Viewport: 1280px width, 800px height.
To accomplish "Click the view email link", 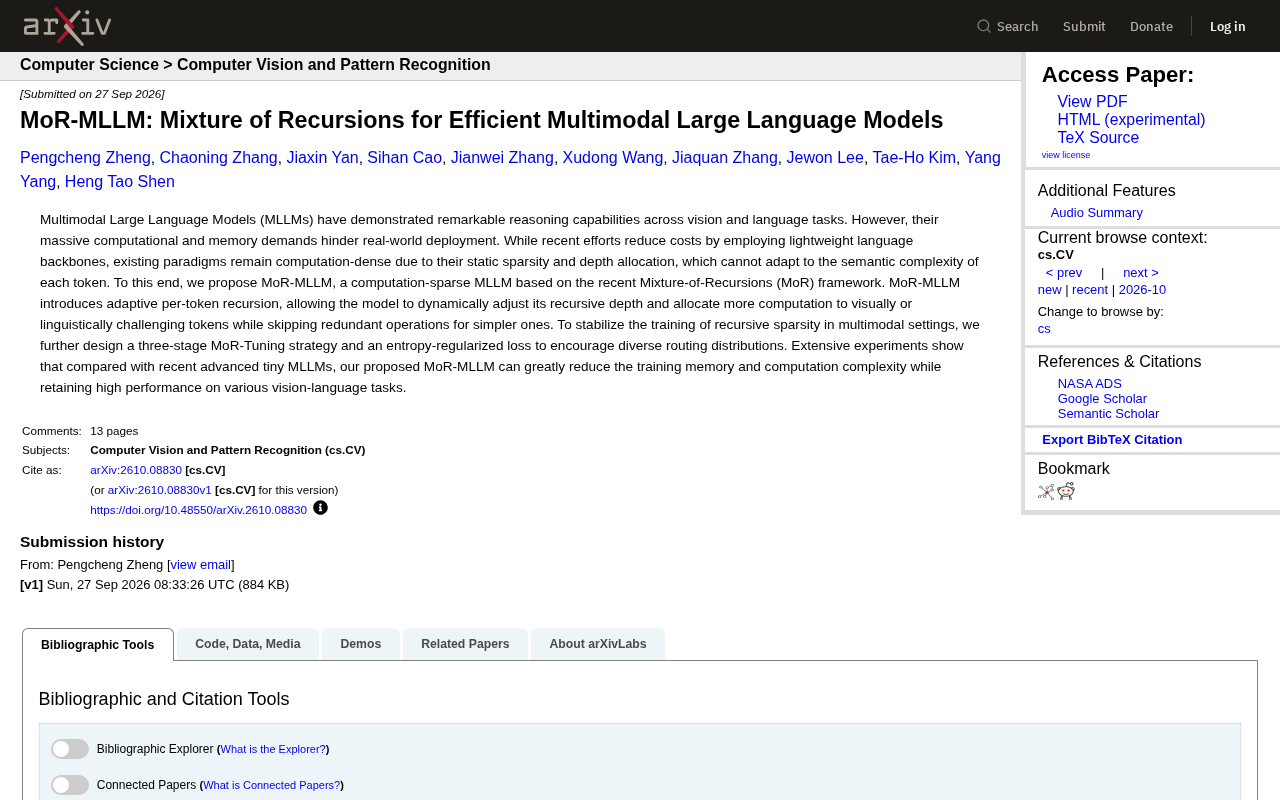I will [x=201, y=565].
